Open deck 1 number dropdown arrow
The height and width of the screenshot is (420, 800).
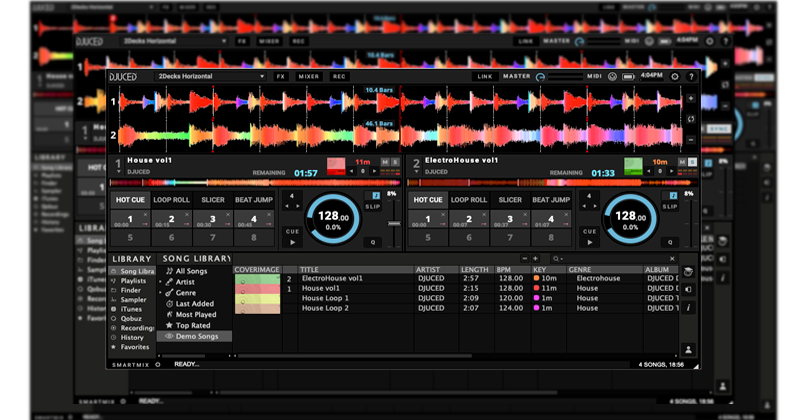click(118, 172)
